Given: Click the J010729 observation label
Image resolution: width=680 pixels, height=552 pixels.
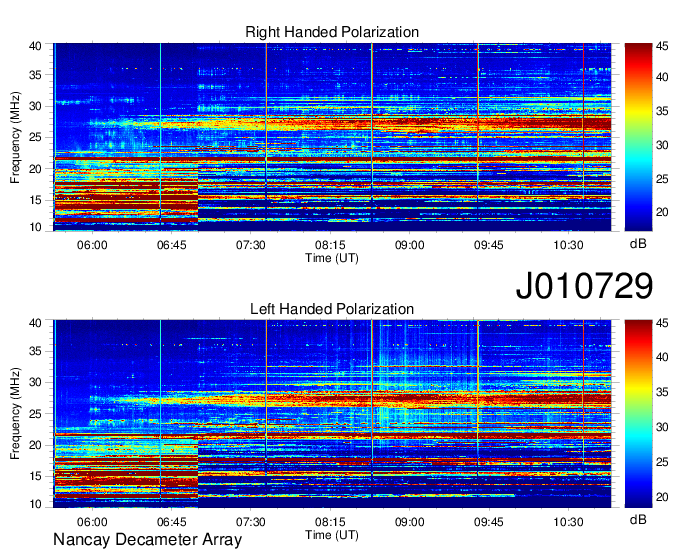Looking at the screenshot, I should [x=584, y=285].
